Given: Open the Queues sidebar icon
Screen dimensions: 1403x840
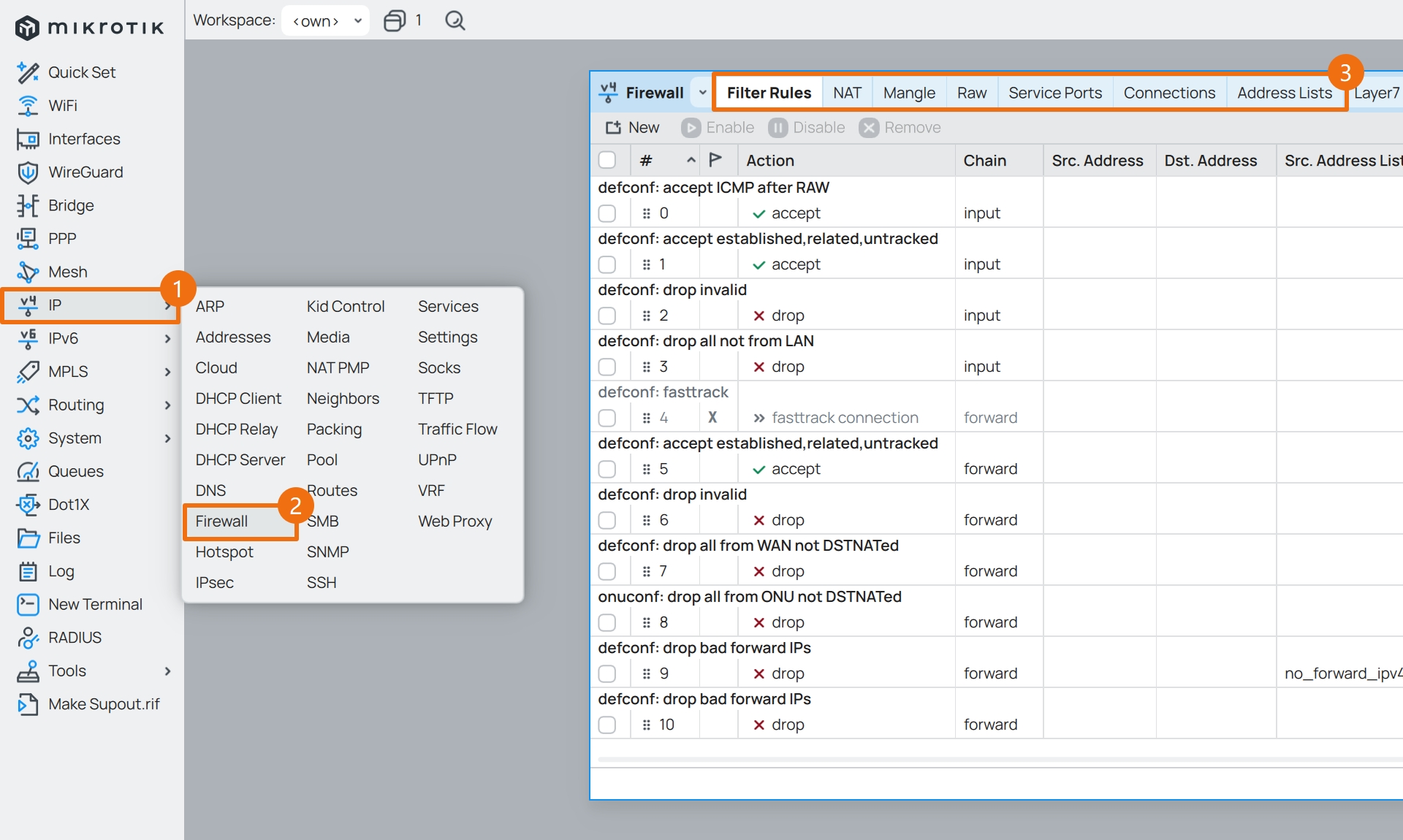Looking at the screenshot, I should pos(28,471).
